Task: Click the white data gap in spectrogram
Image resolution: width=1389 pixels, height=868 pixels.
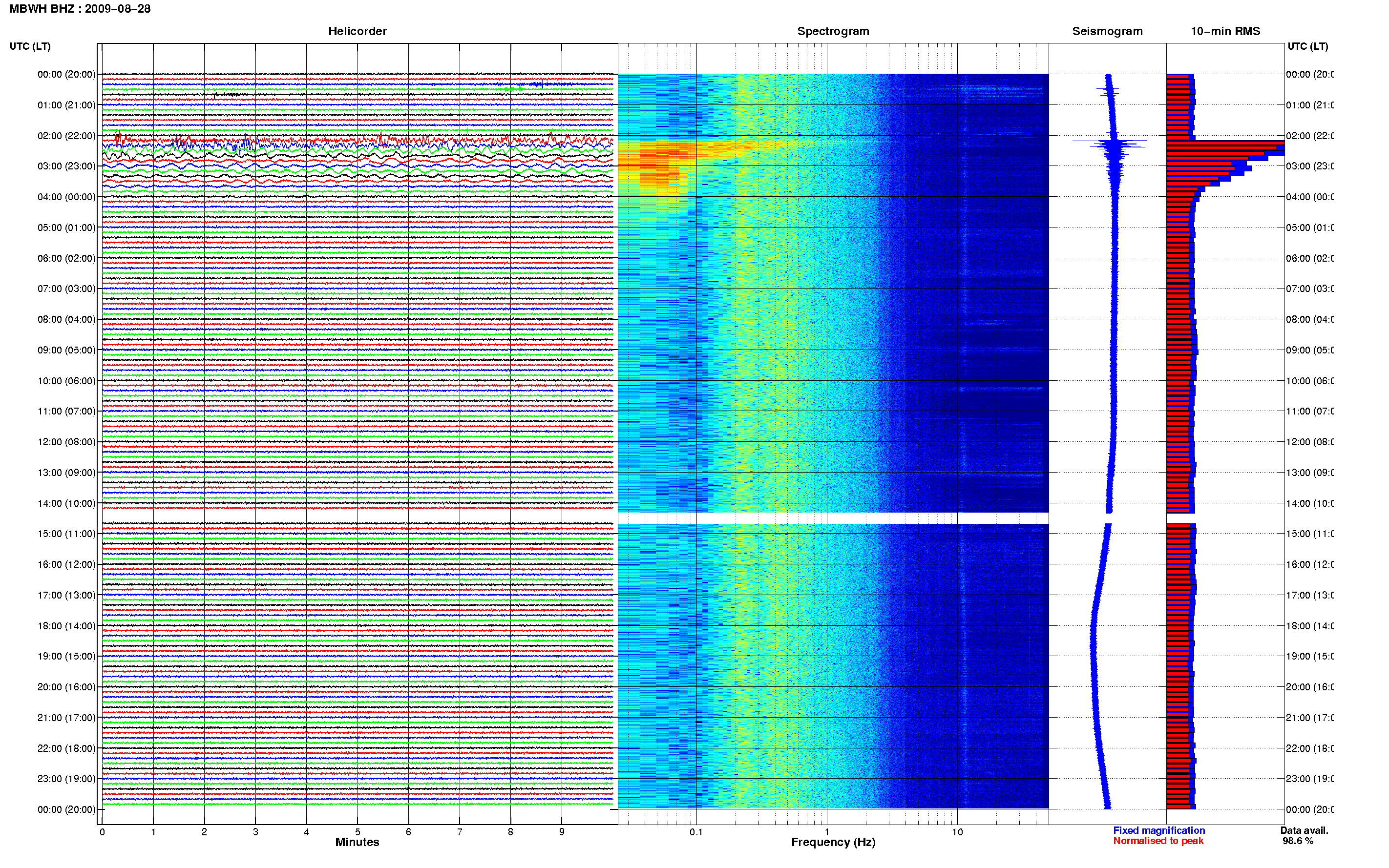Action: 833,518
